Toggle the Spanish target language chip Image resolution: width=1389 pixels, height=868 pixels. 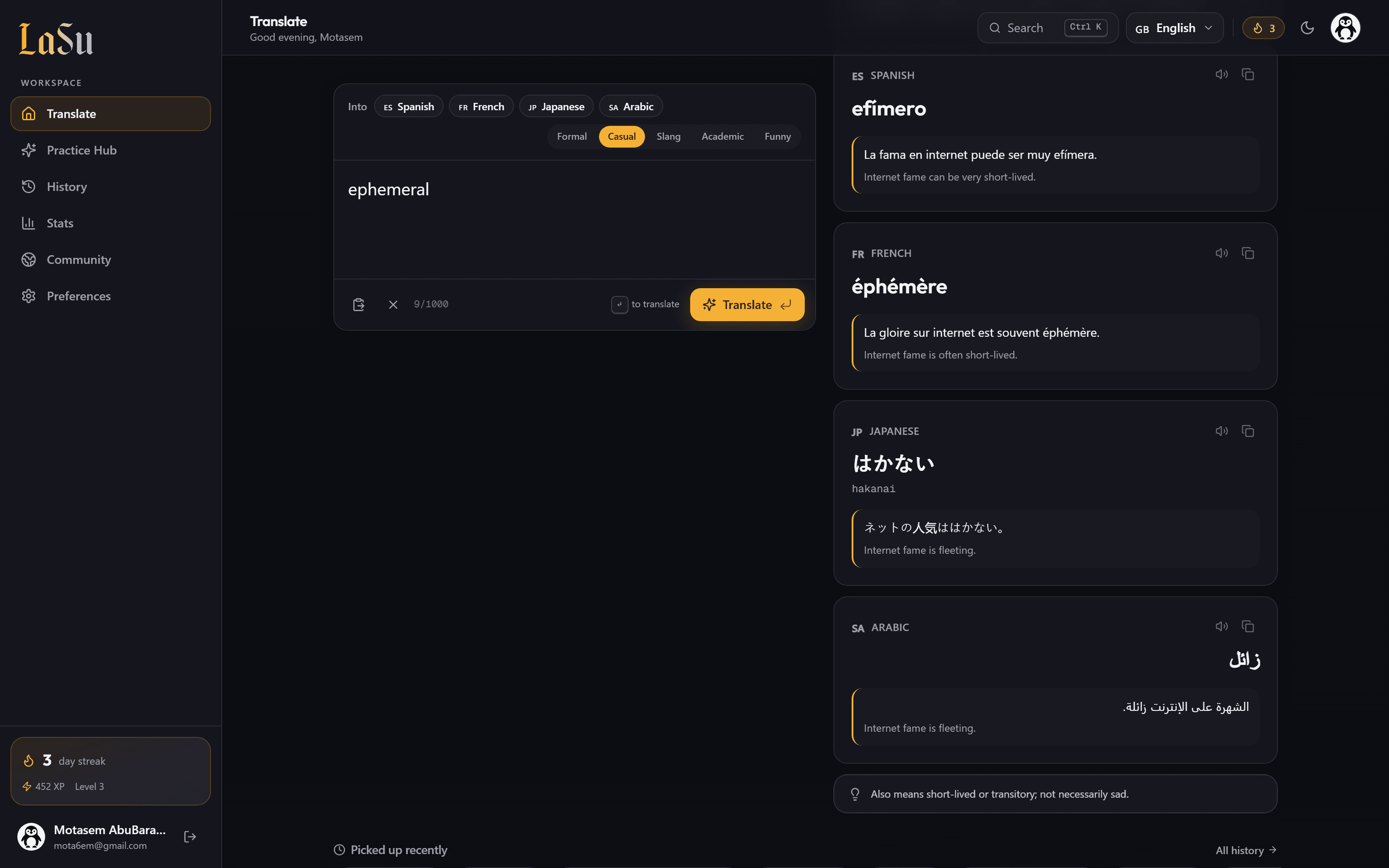coord(408,107)
